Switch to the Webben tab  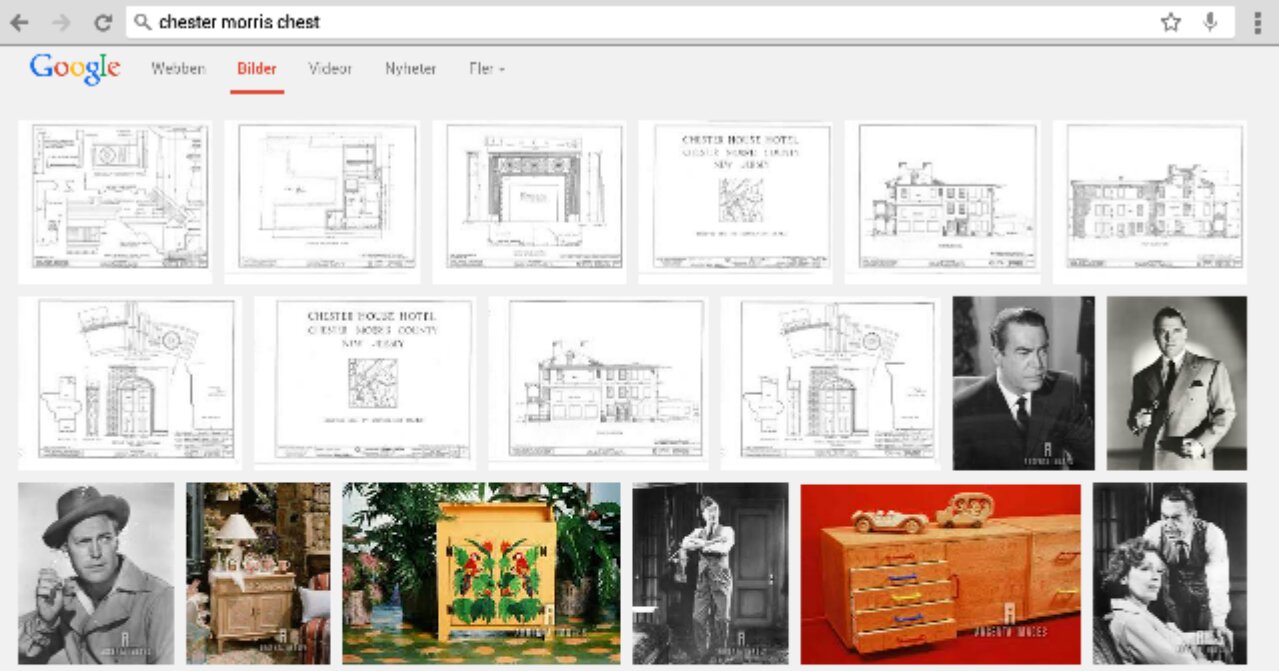tap(178, 69)
